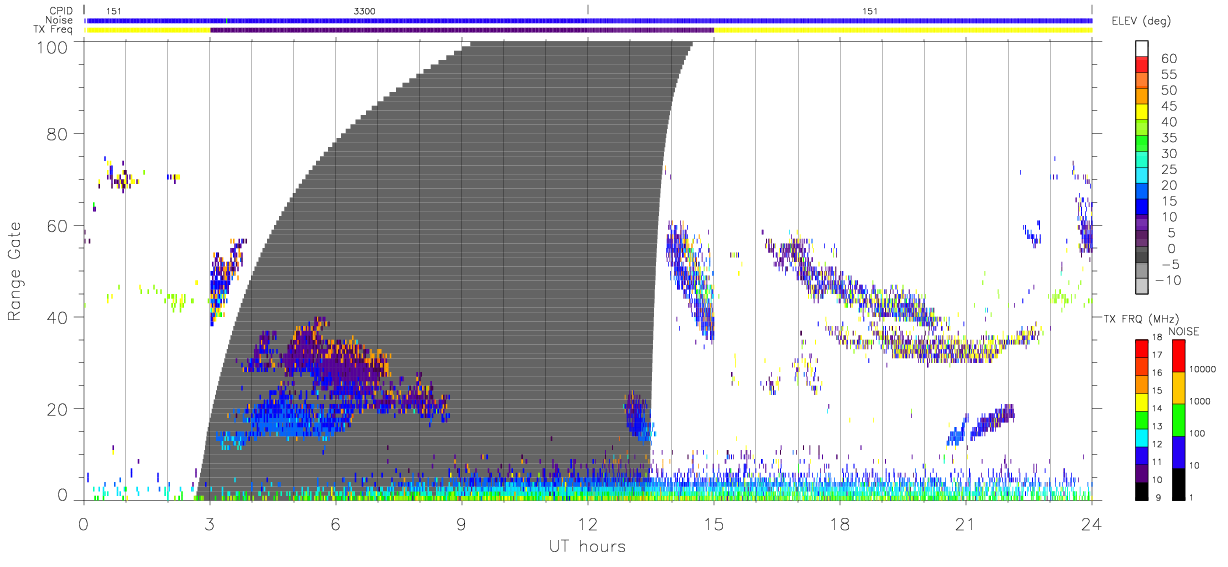The width and height of the screenshot is (1228, 567).
Task: Select the green segment of the TX FRQ colorbar
Action: 1142,420
